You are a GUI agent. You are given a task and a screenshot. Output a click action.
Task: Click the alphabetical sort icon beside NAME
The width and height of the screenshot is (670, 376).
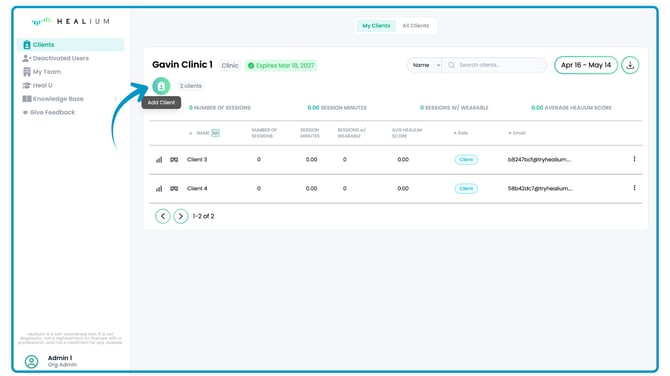tap(215, 133)
